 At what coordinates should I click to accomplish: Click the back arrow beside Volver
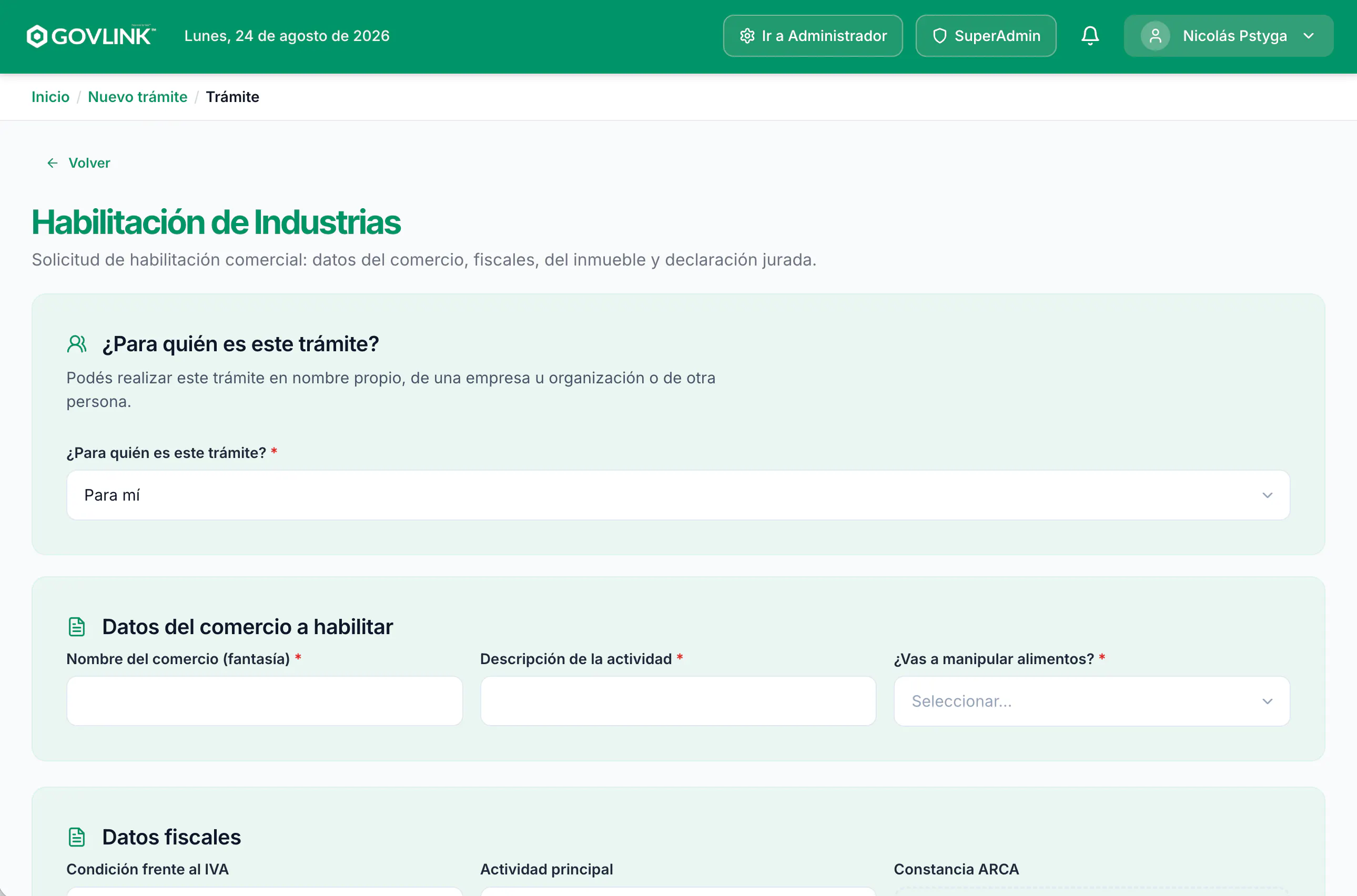(53, 163)
